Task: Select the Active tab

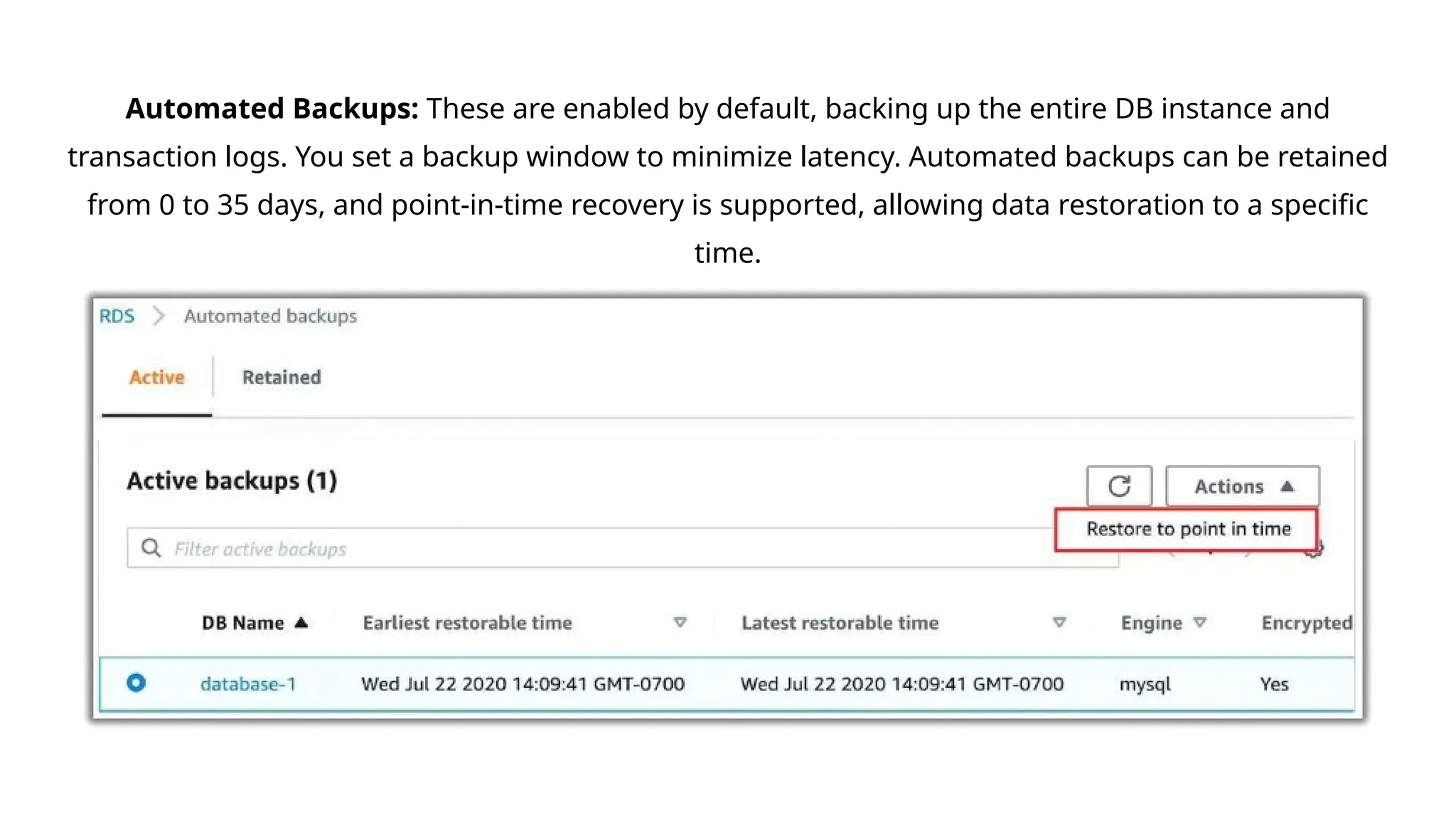Action: pyautogui.click(x=156, y=378)
